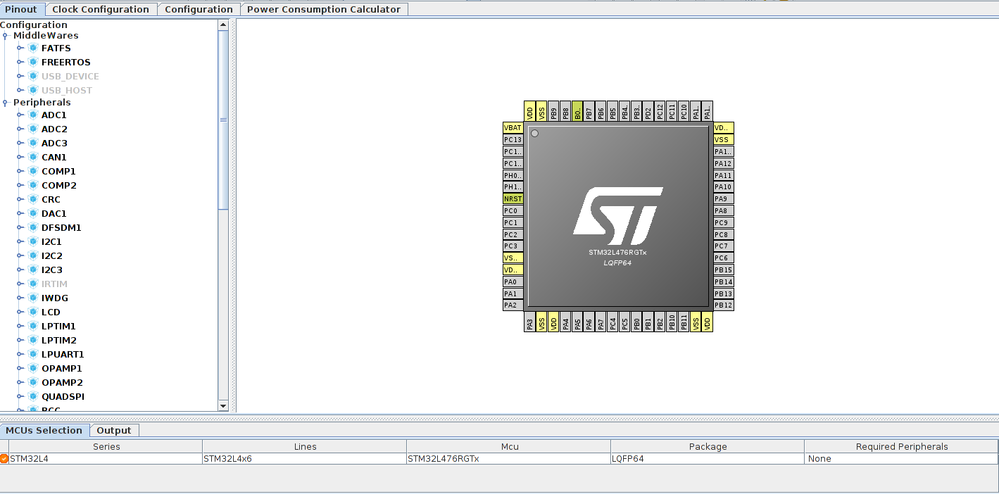Open the Configuration tab
Viewport: 999px width, 494px height.
199,9
